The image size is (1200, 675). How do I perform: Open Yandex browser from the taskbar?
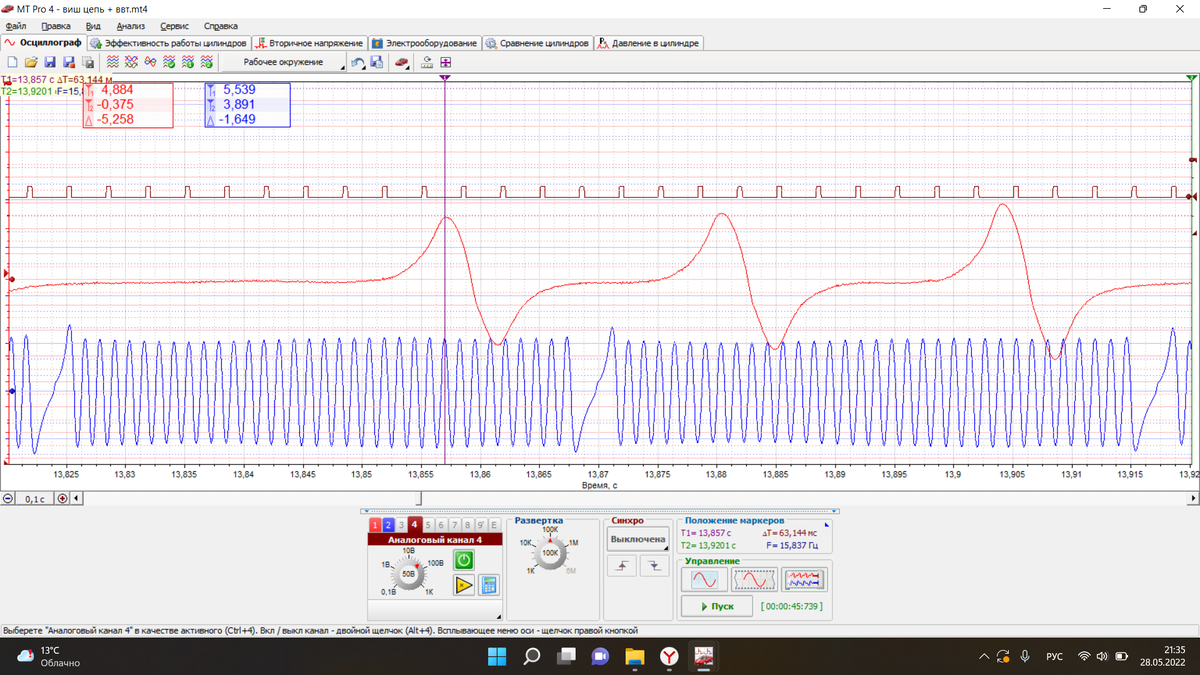pyautogui.click(x=670, y=656)
